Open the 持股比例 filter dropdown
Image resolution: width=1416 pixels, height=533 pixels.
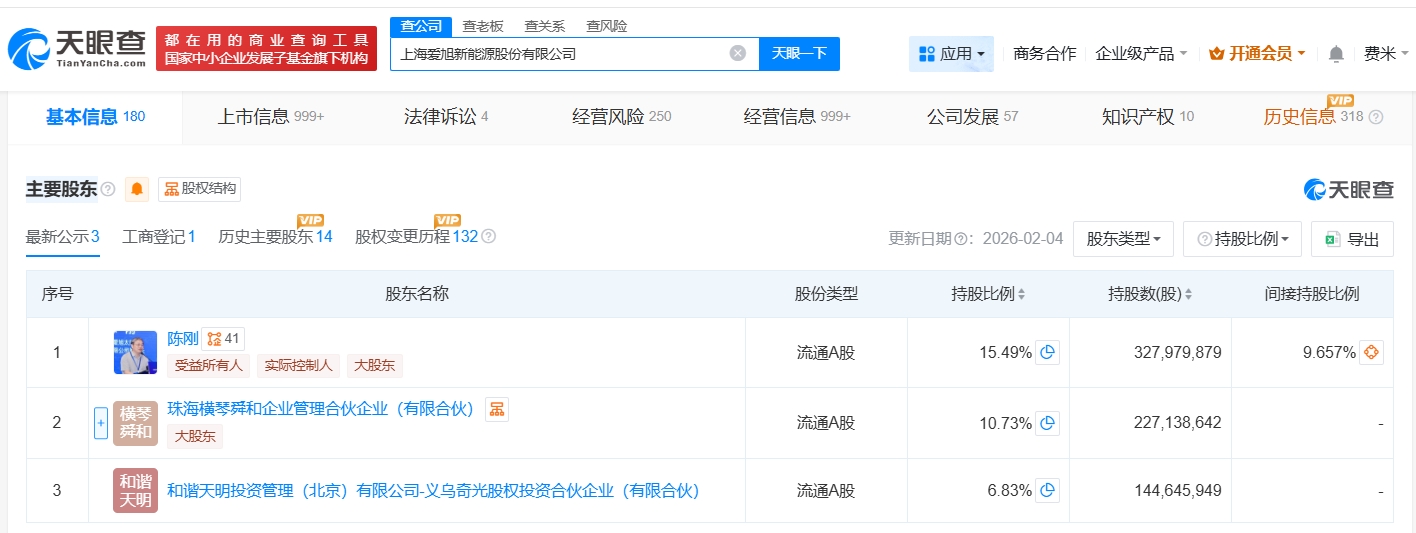[x=1242, y=239]
